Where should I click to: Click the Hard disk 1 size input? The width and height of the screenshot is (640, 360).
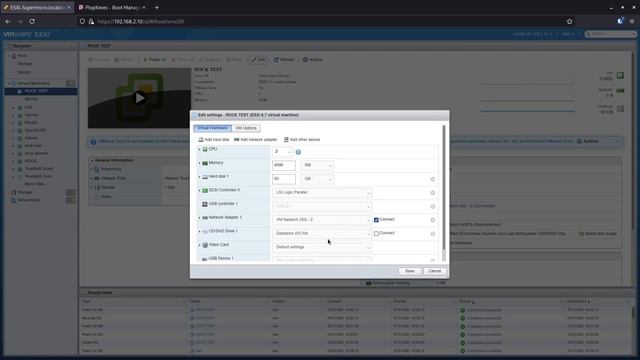pyautogui.click(x=284, y=179)
